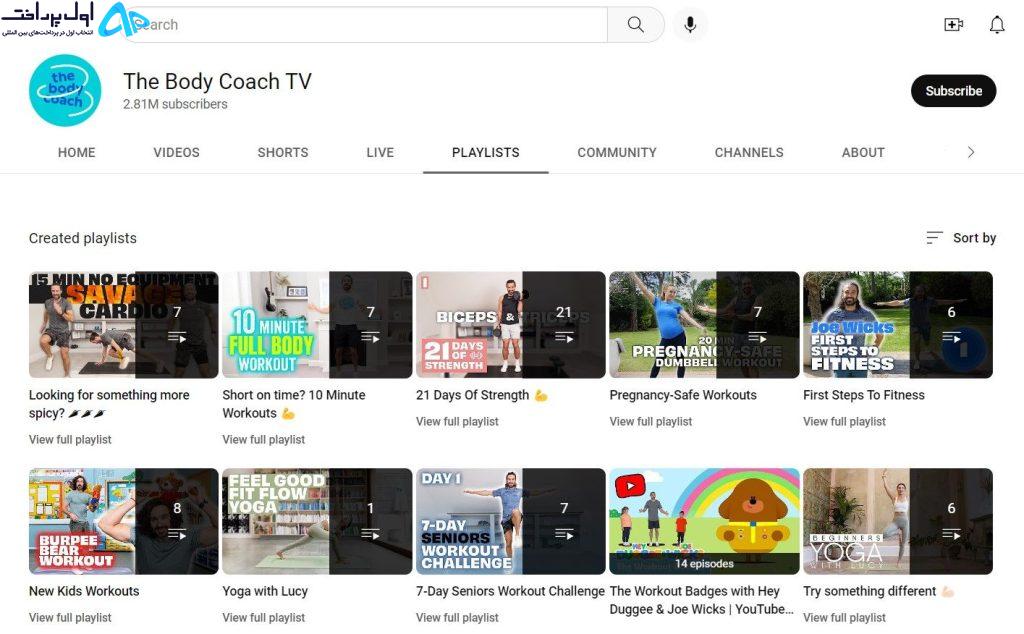Click playlist icon on Fit Flow Yoga thumbnail

370,534
